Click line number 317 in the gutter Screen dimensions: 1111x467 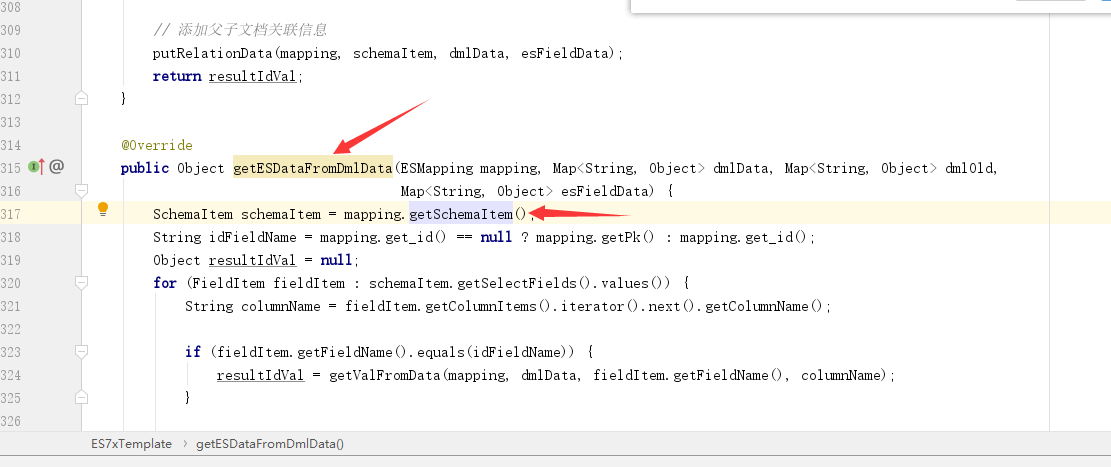11,214
